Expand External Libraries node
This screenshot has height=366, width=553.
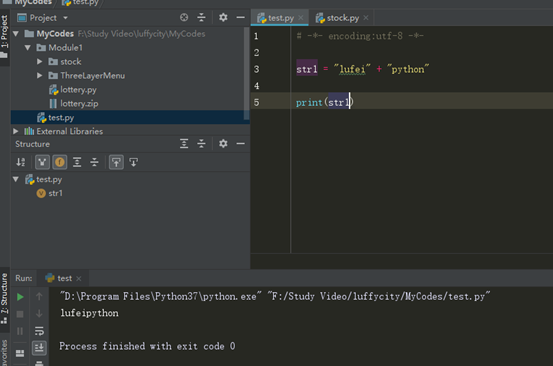click(16, 131)
